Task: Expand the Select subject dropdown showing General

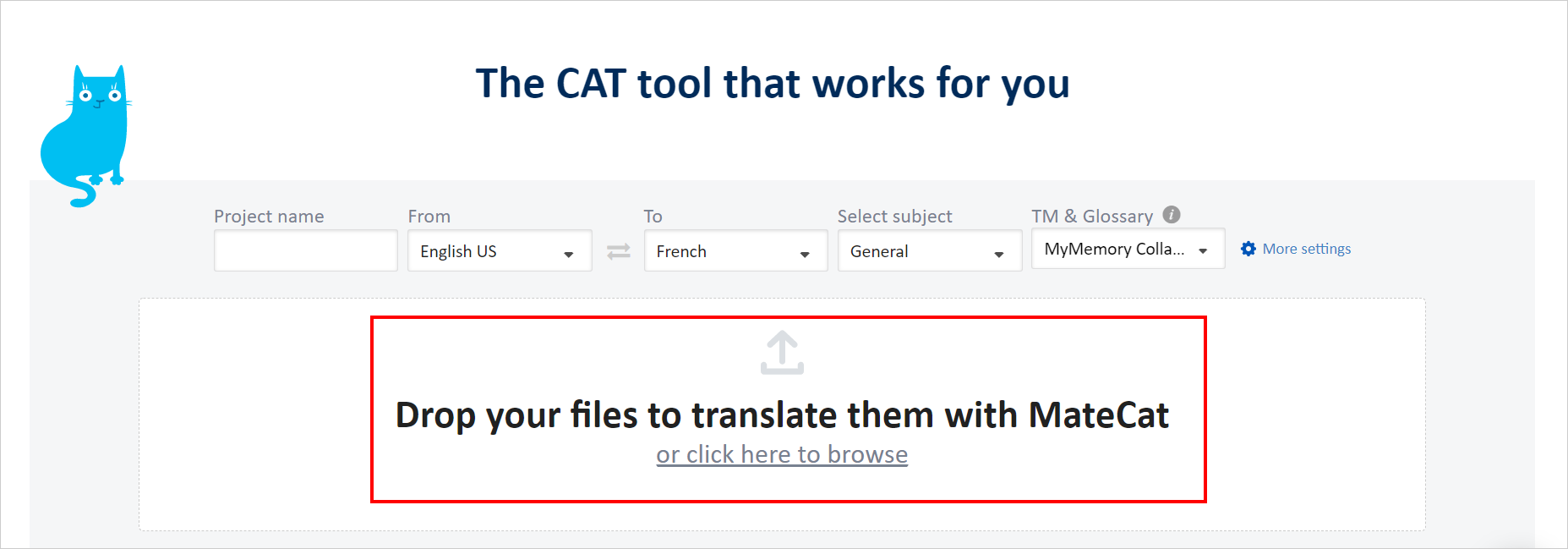Action: click(x=921, y=251)
